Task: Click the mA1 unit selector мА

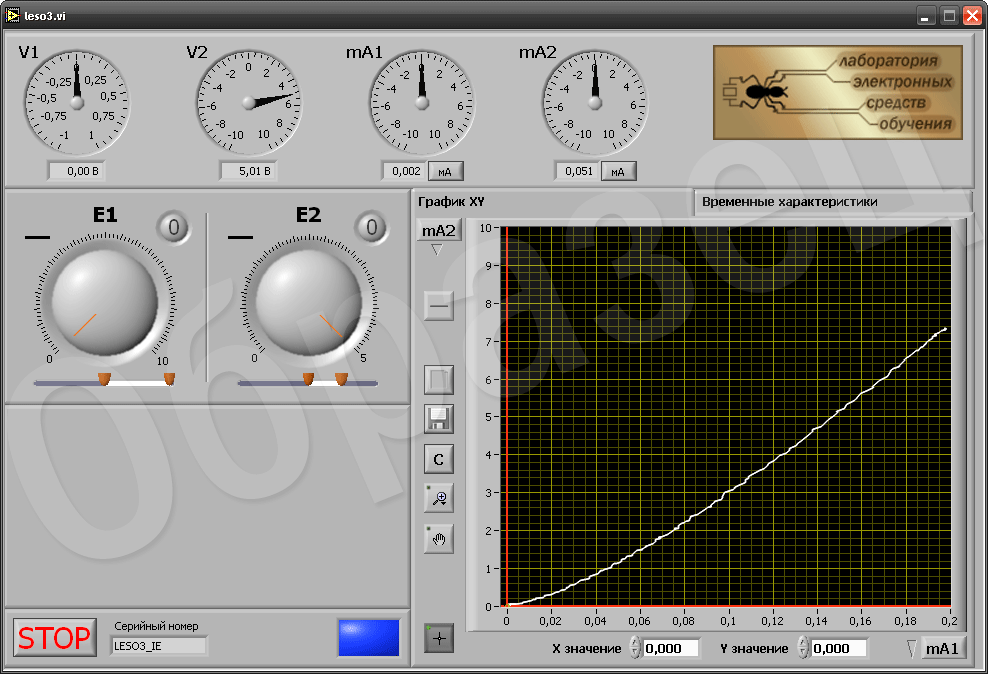Action: pyautogui.click(x=446, y=171)
